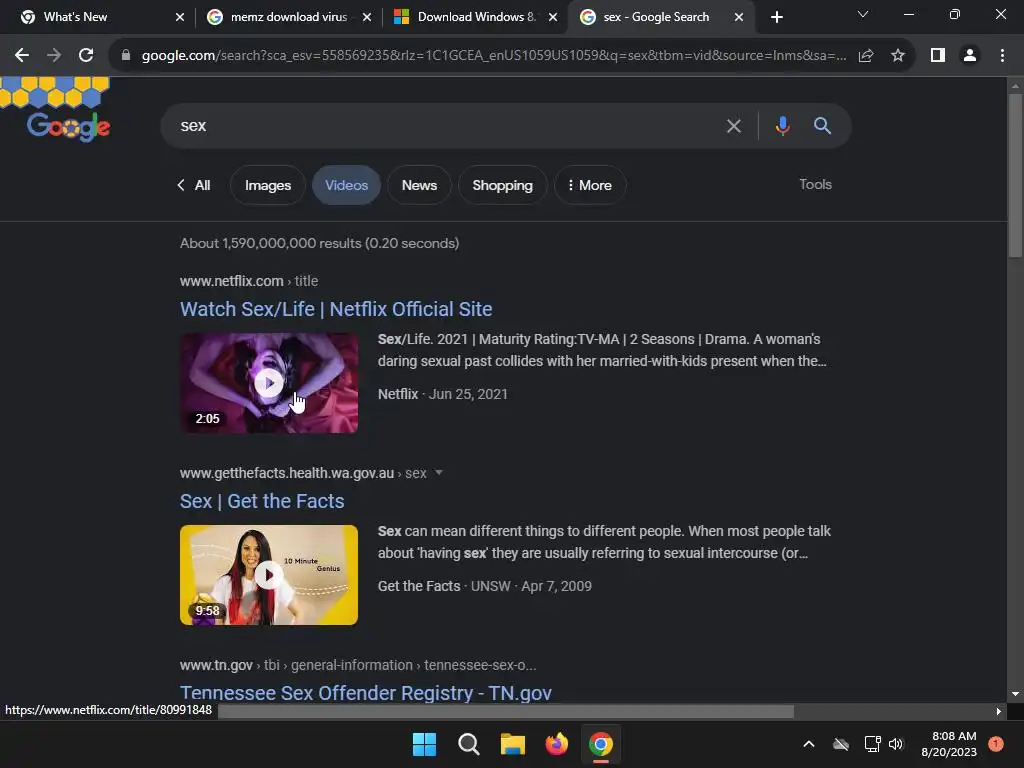
Task: Open Sex | Get the Facts link
Action: (x=262, y=501)
